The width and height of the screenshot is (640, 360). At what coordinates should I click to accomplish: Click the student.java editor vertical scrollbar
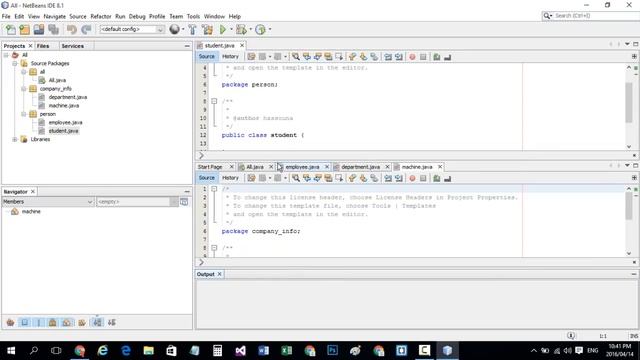click(x=629, y=103)
